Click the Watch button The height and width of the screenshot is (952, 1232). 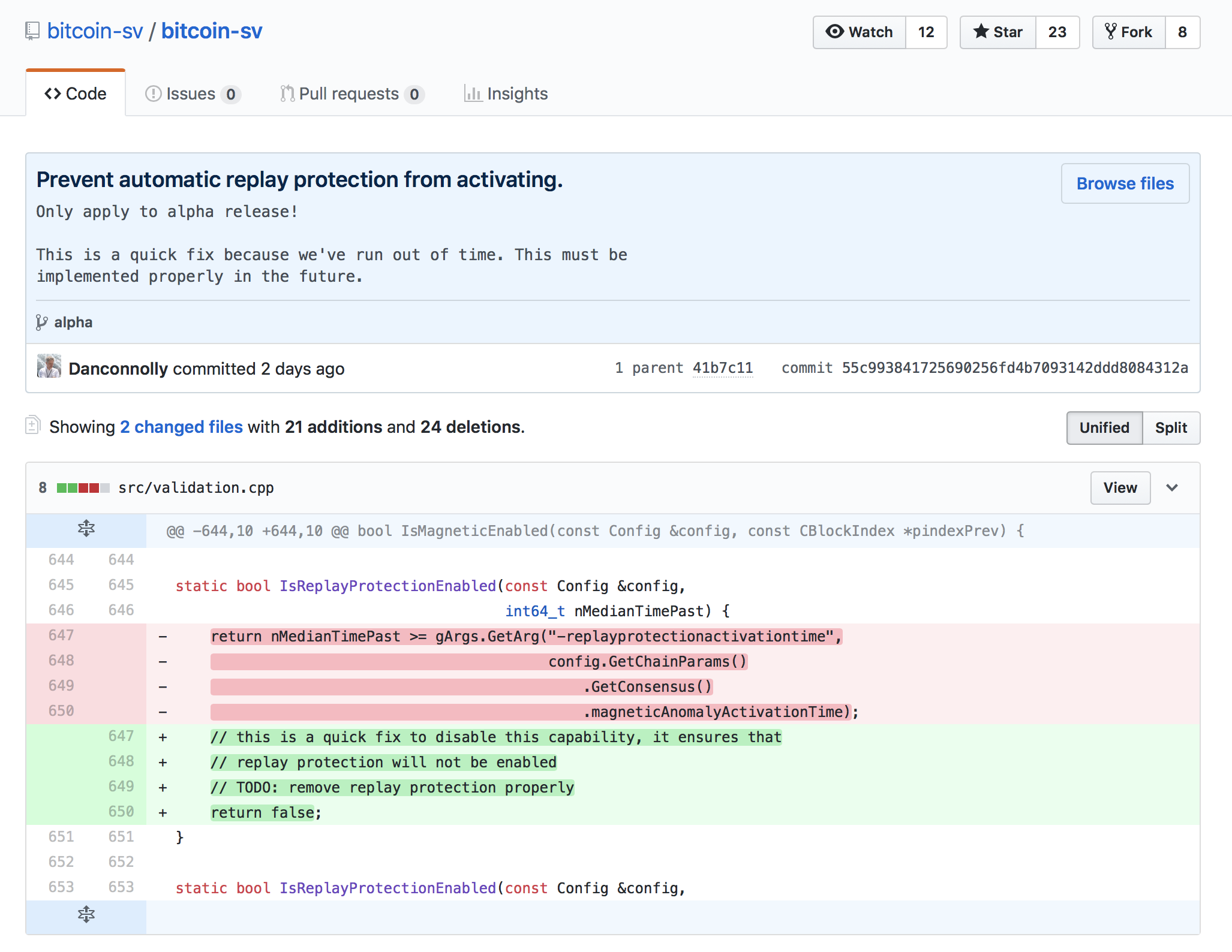[859, 32]
